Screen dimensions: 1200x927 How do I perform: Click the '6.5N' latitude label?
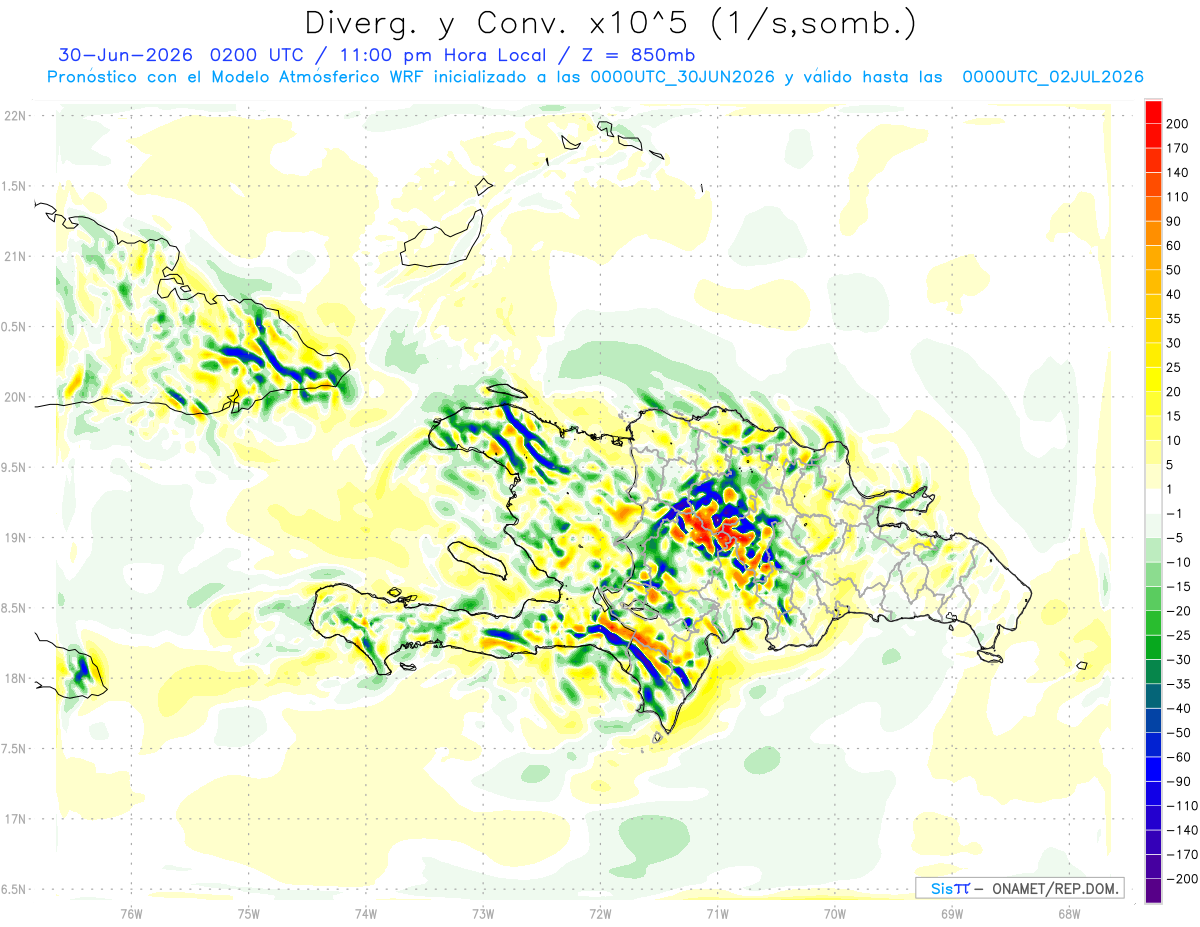(x=15, y=889)
